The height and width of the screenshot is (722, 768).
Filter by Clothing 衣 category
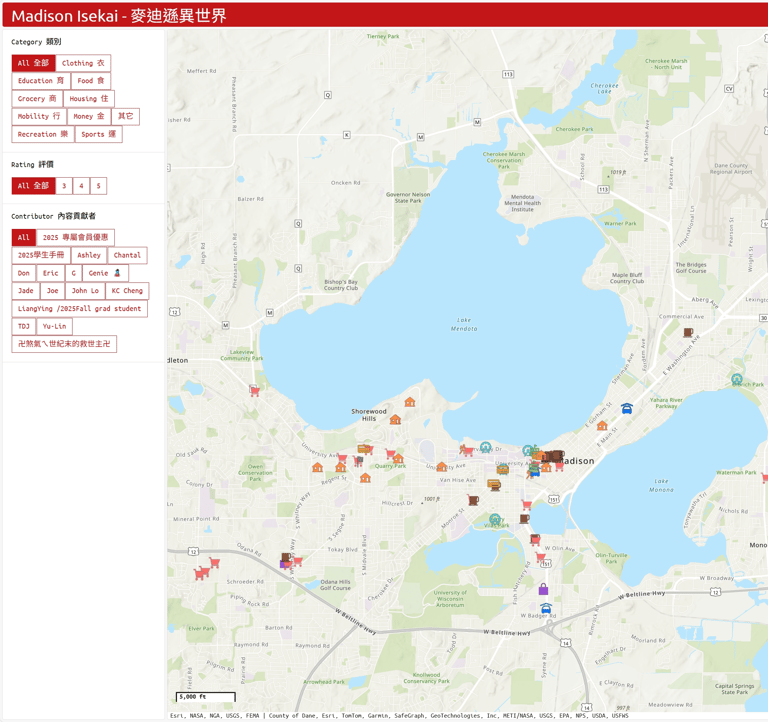(x=83, y=63)
